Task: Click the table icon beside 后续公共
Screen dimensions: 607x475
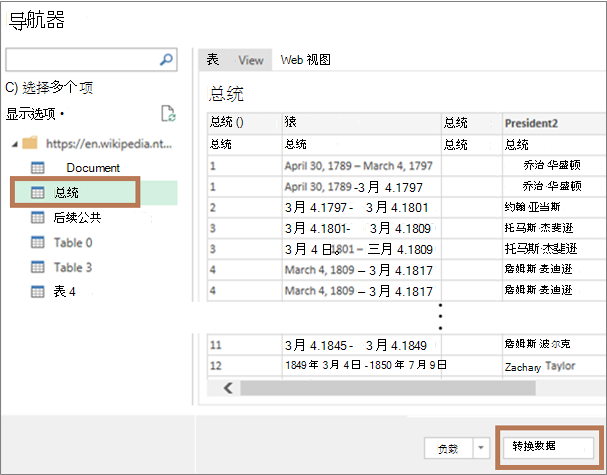Action: click(x=38, y=217)
